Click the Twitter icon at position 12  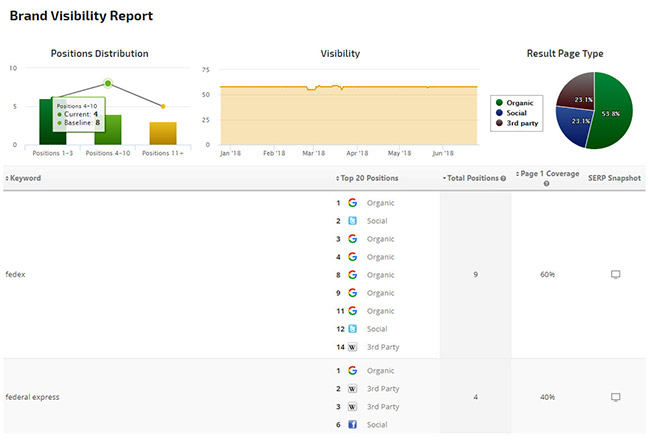coord(352,329)
